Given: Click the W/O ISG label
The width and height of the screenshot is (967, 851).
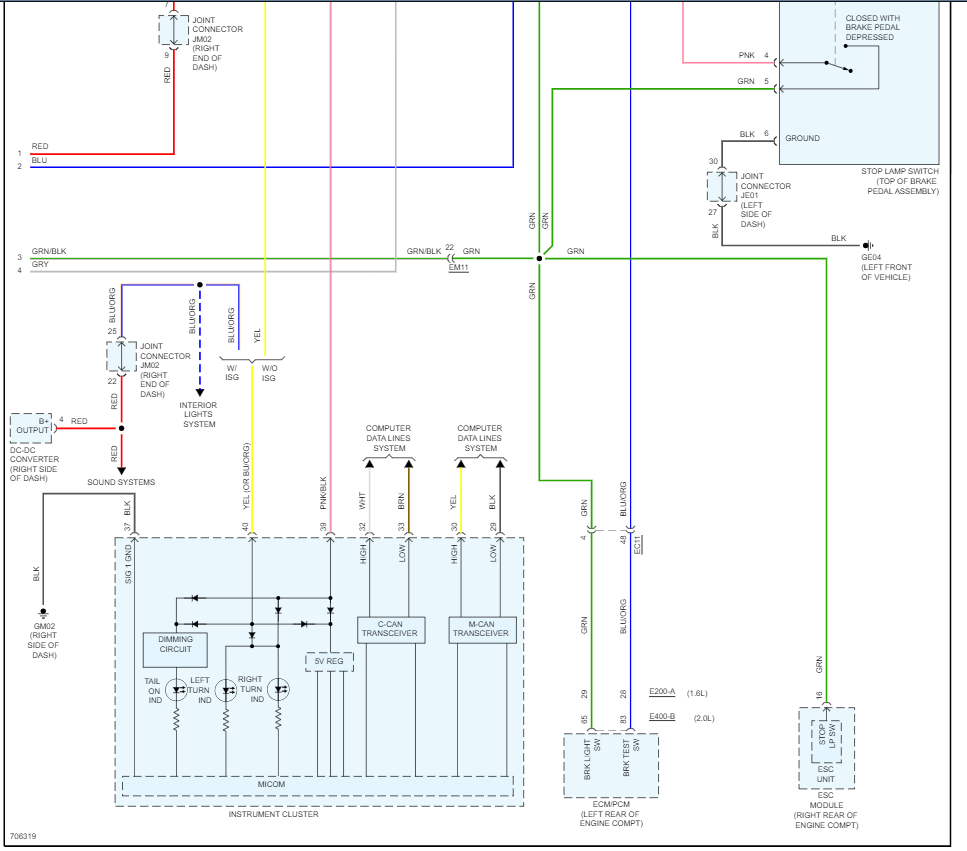Looking at the screenshot, I should click(269, 372).
